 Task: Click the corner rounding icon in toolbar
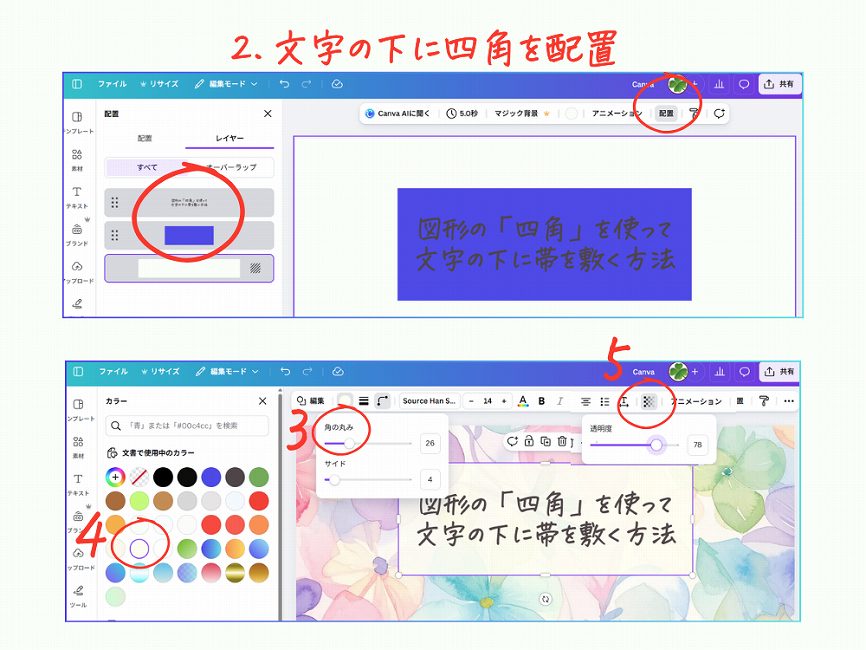(x=383, y=401)
